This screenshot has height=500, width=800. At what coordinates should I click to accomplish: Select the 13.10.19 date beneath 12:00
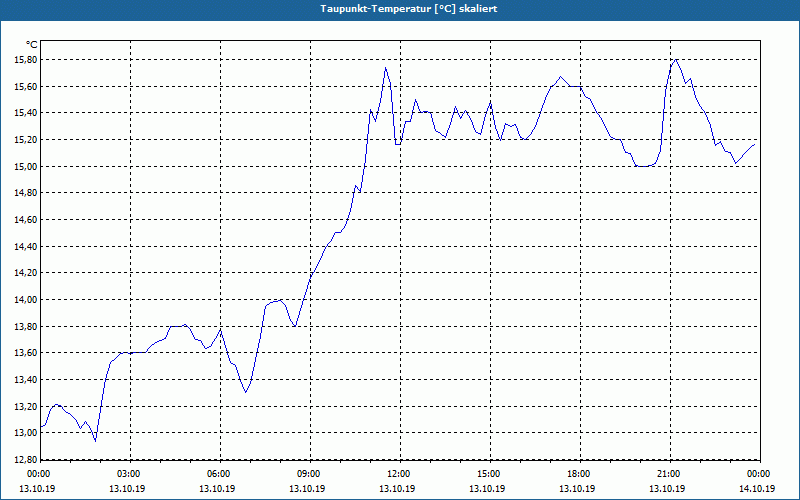tap(397, 488)
